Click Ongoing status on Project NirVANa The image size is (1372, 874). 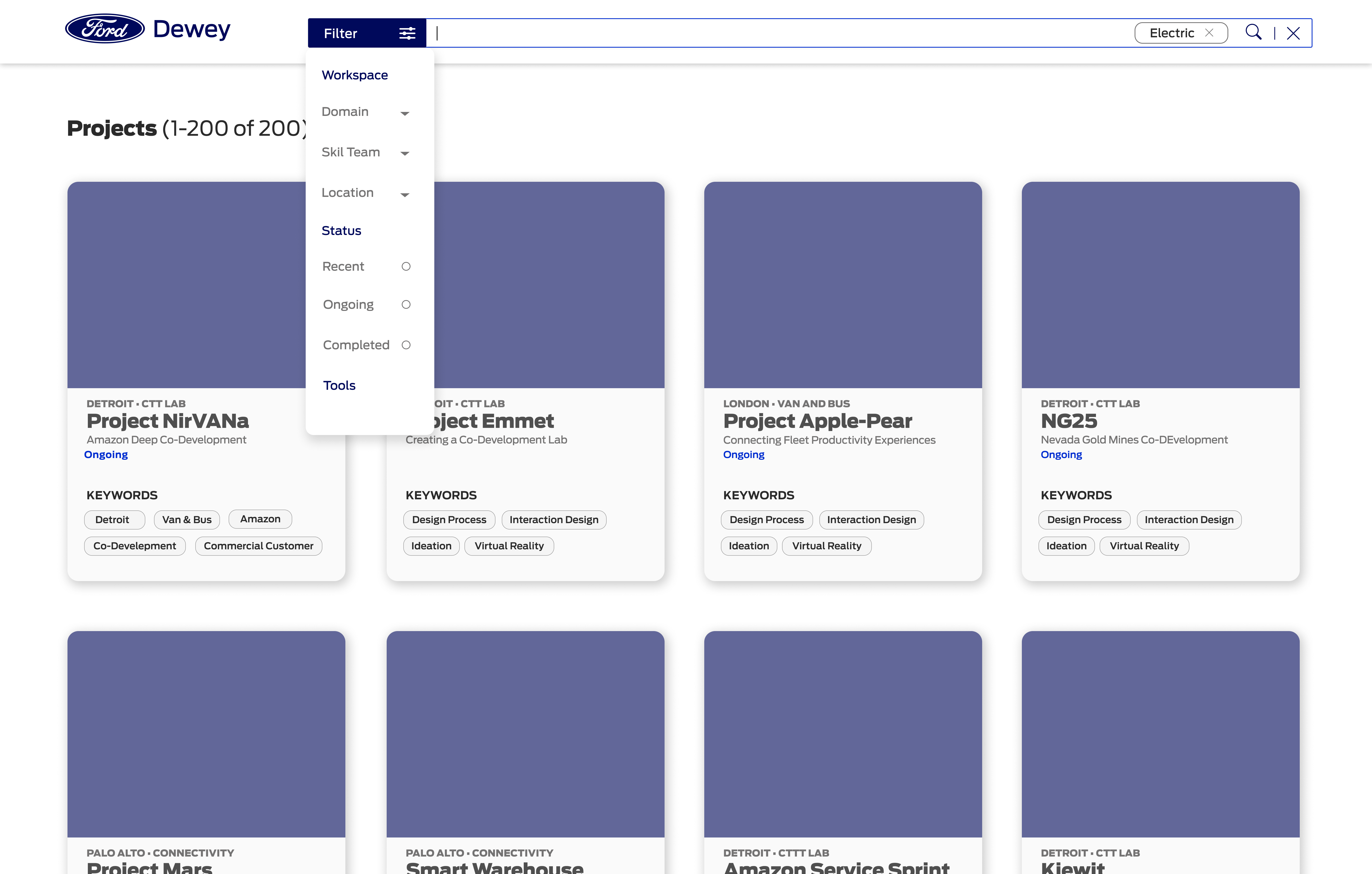click(x=106, y=455)
